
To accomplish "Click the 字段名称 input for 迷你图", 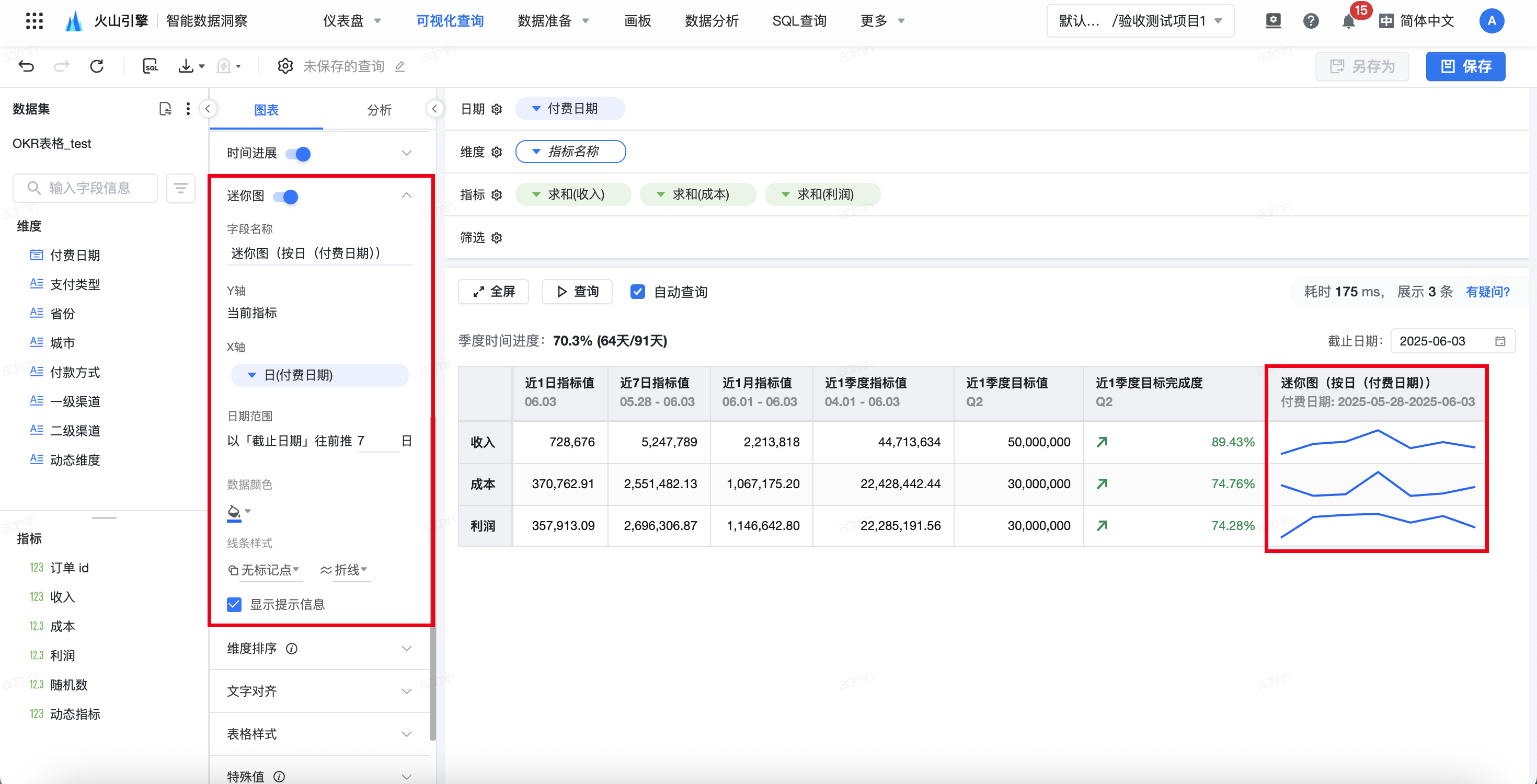I will pos(320,253).
